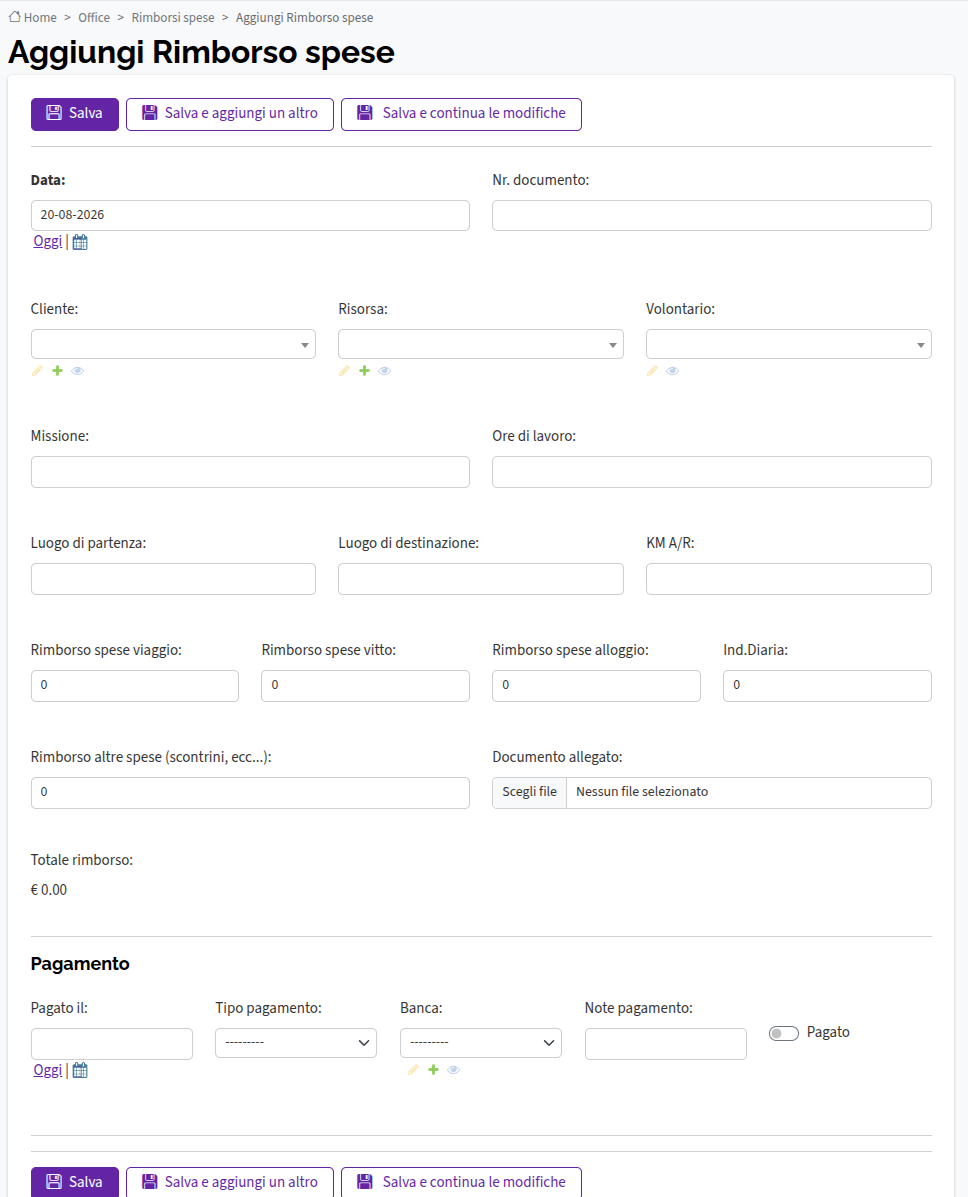View the selected Cliente via the eye icon
The width and height of the screenshot is (968, 1197).
point(77,371)
